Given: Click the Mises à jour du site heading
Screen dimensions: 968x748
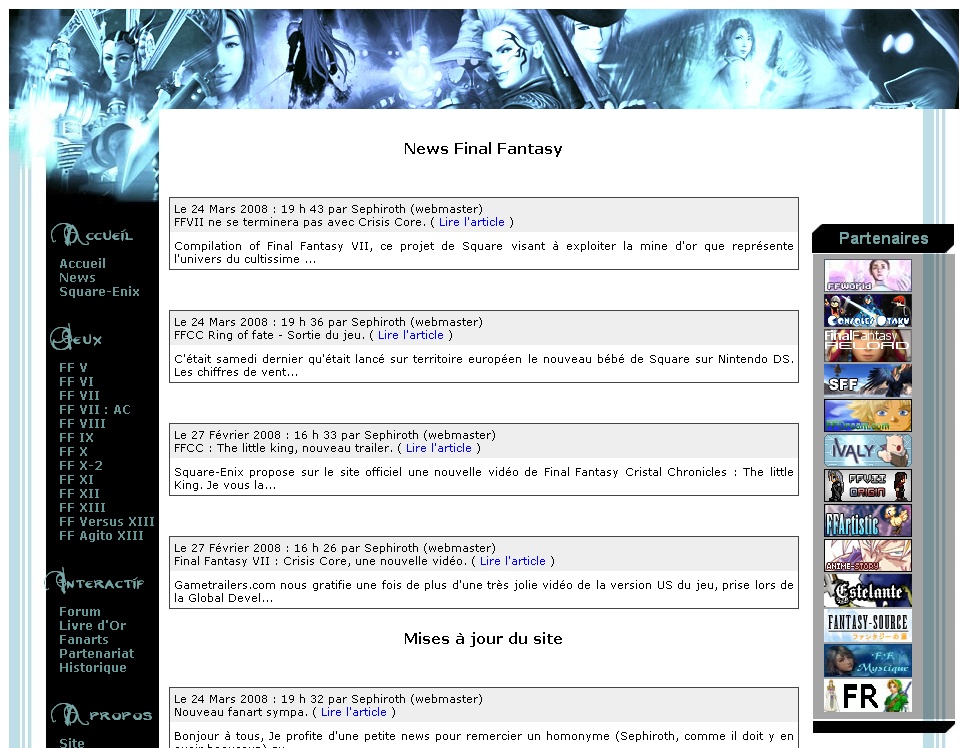Looking at the screenshot, I should (x=483, y=639).
